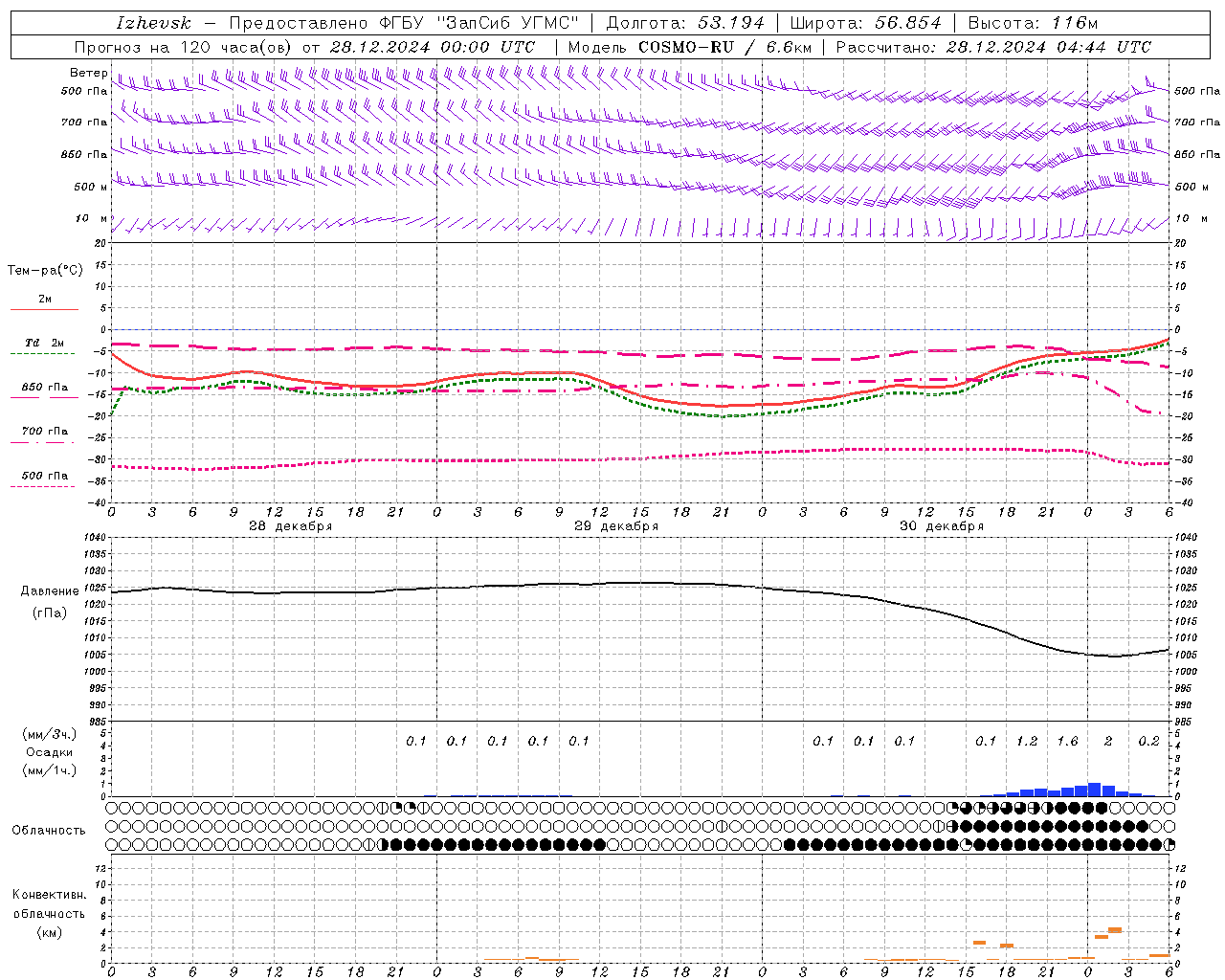Click the 500 м wind level label on left
This screenshot has height=980, width=1225.
[91, 187]
